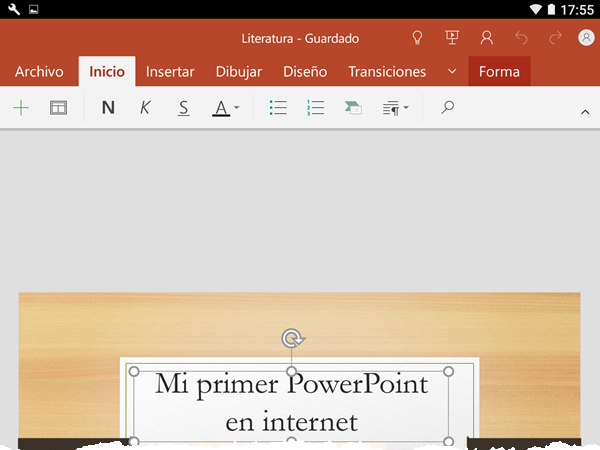Open font color A dropdown

point(226,108)
